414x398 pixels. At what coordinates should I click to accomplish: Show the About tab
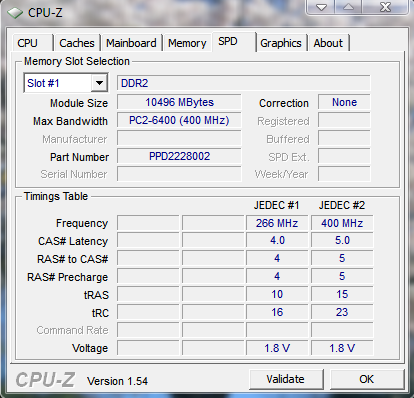(x=328, y=43)
